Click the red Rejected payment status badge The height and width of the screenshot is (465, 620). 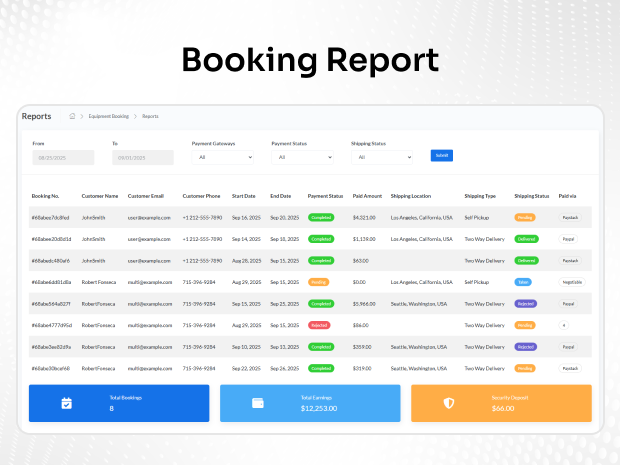(x=319, y=325)
